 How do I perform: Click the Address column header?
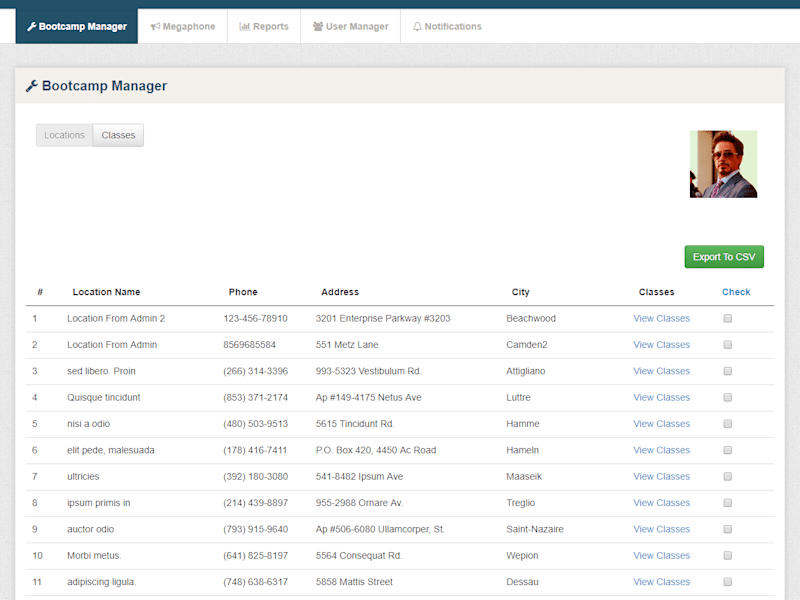pyautogui.click(x=340, y=292)
